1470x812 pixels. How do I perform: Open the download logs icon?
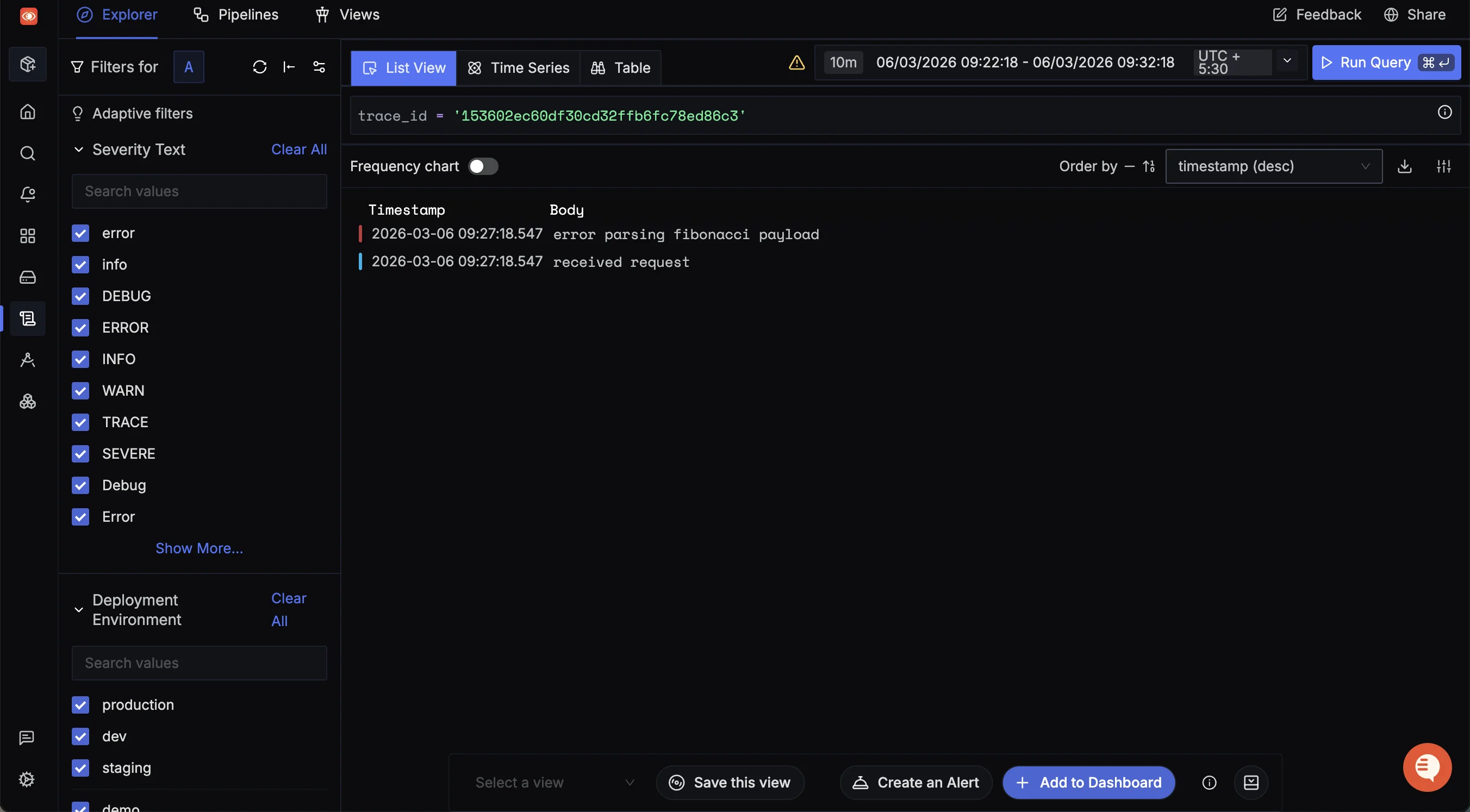[x=1404, y=166]
